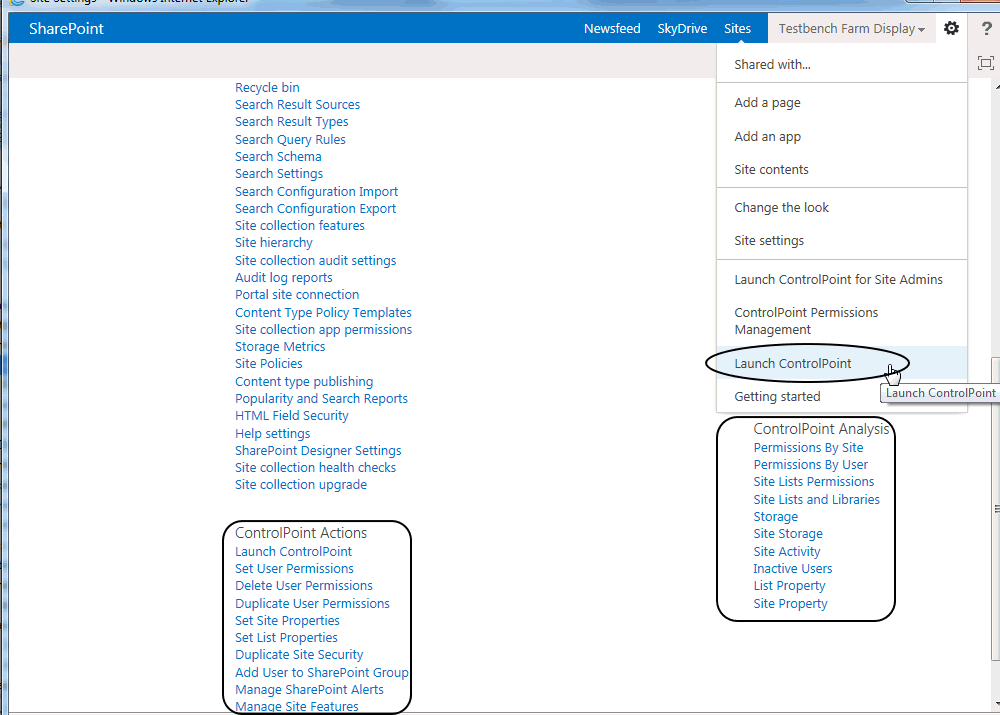Screen dimensions: 1000x715
Task: Open SkyDrive from the top bar
Action: pos(682,28)
